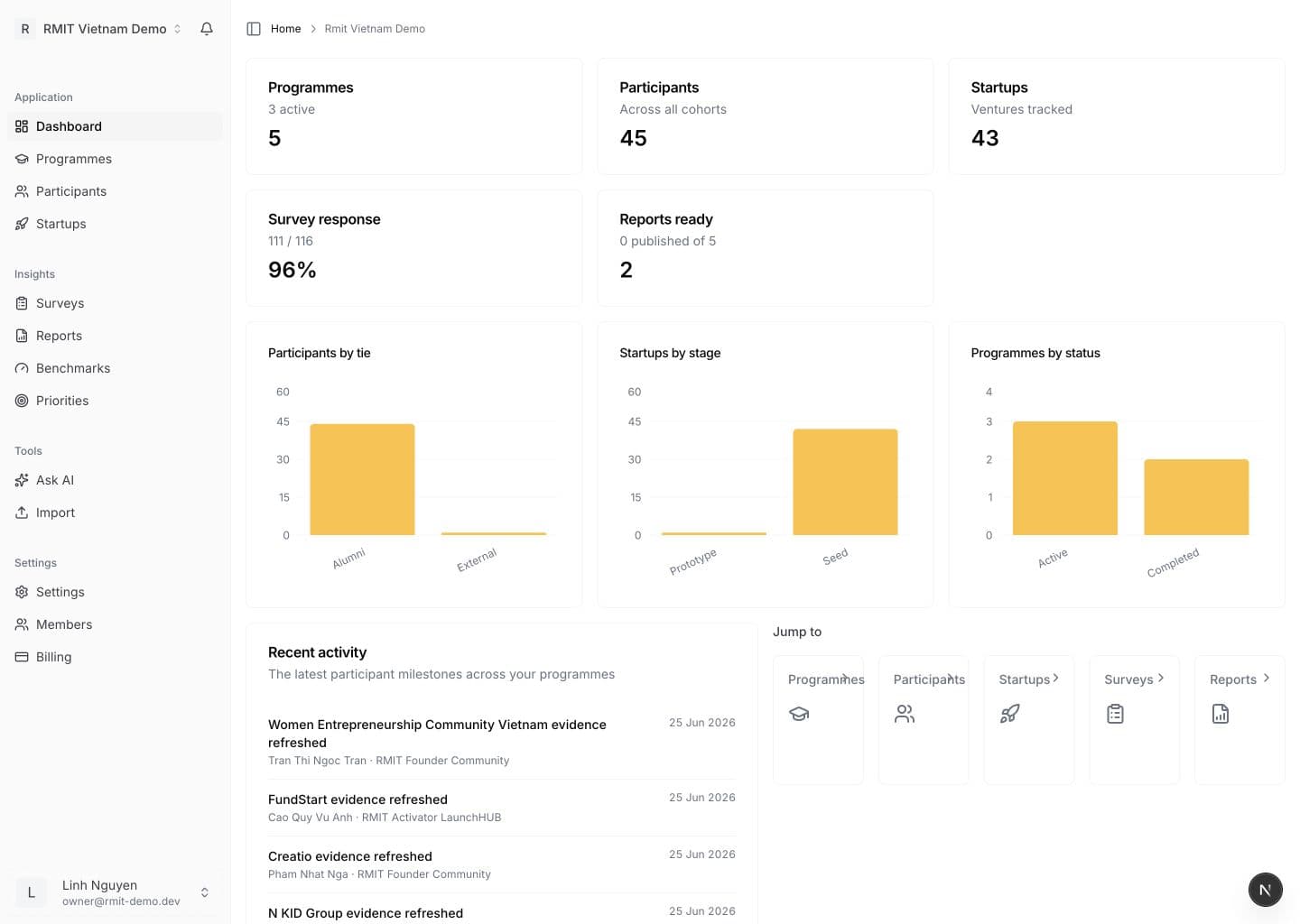The height and width of the screenshot is (924, 1300).
Task: Open Dashboard in the sidebar
Action: [x=115, y=126]
